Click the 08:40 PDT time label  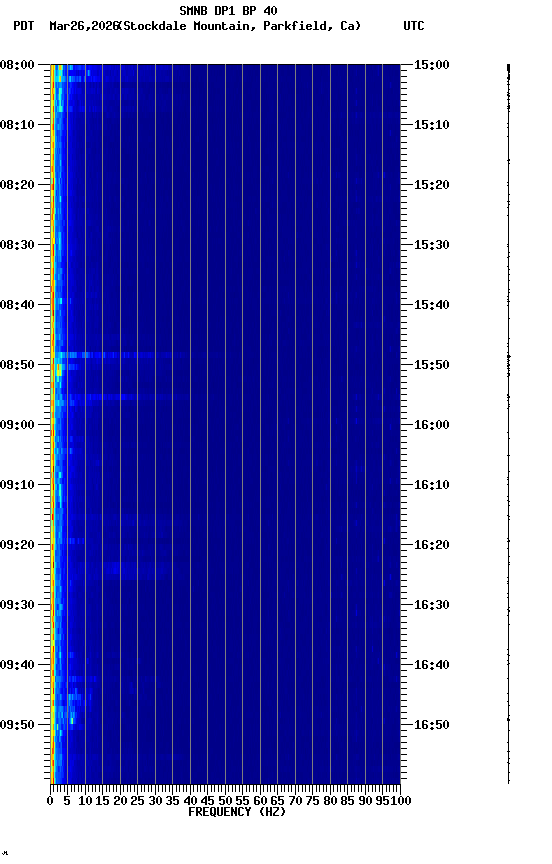[x=17, y=305]
